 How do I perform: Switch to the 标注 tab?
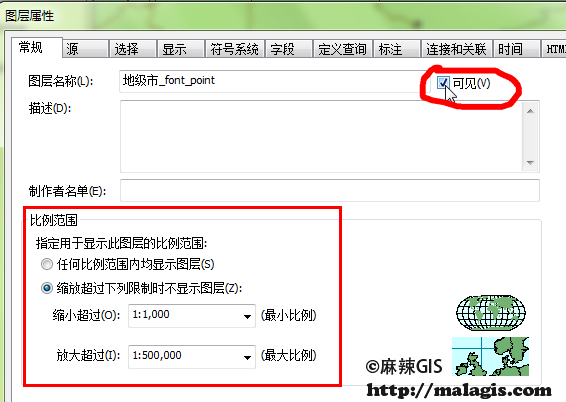tap(397, 49)
